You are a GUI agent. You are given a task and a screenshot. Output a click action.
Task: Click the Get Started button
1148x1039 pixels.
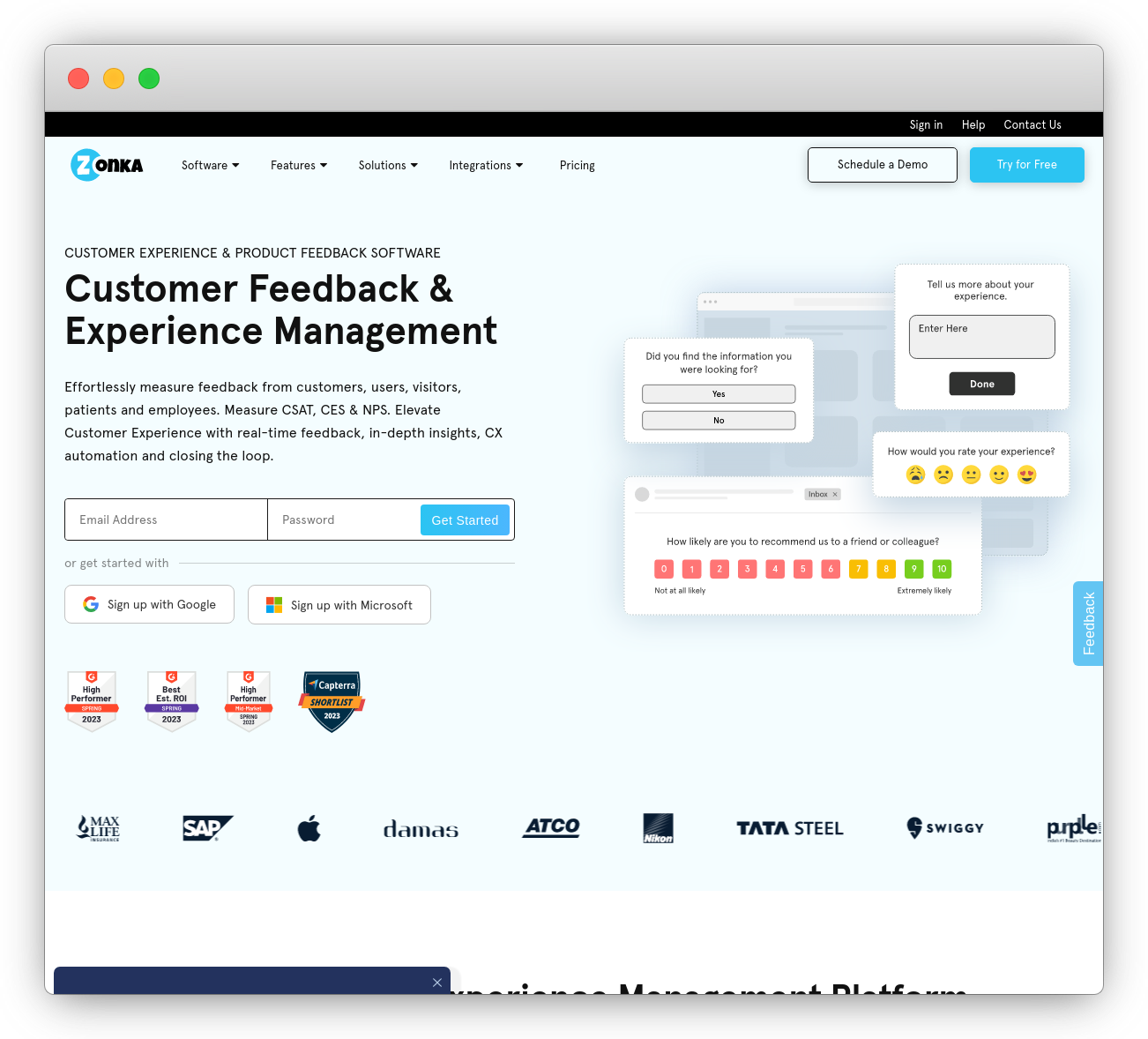[x=465, y=520]
